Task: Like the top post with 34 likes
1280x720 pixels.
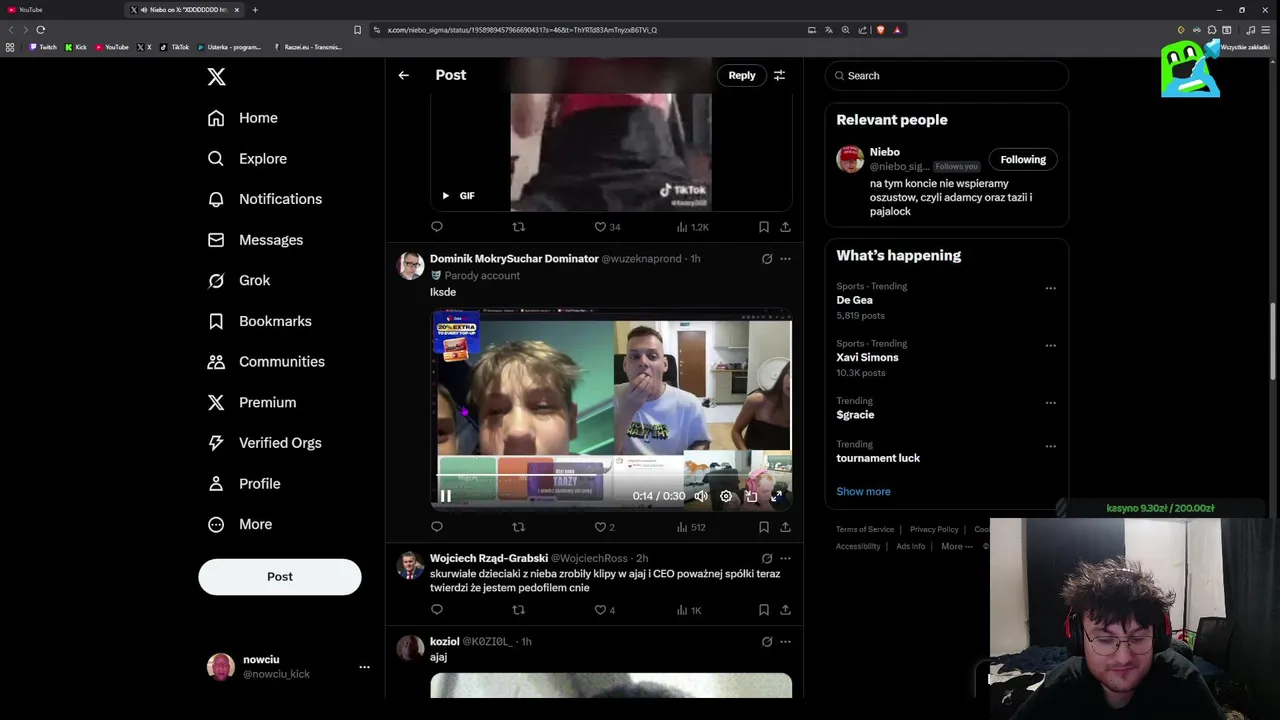Action: pyautogui.click(x=607, y=227)
